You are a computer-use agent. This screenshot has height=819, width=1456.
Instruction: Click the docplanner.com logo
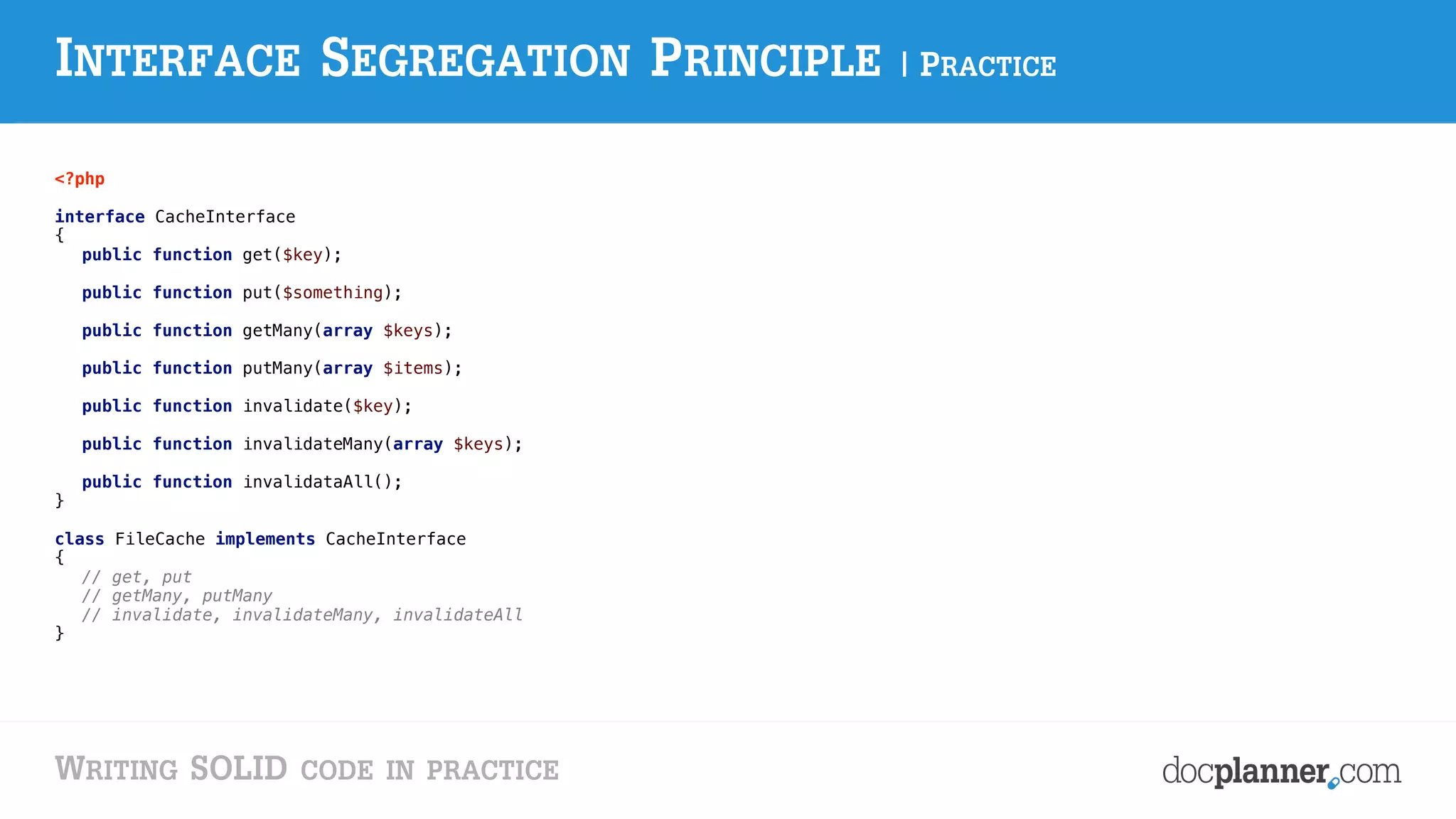(1281, 771)
